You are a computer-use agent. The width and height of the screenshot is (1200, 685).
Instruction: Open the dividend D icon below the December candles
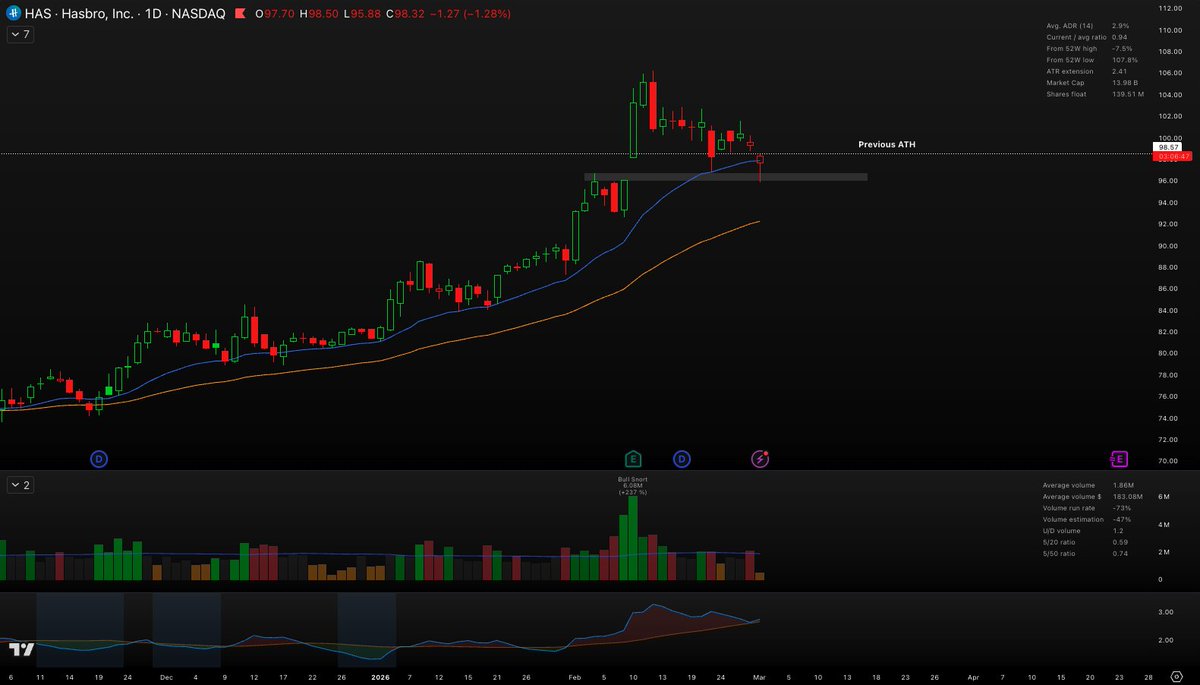pos(98,458)
